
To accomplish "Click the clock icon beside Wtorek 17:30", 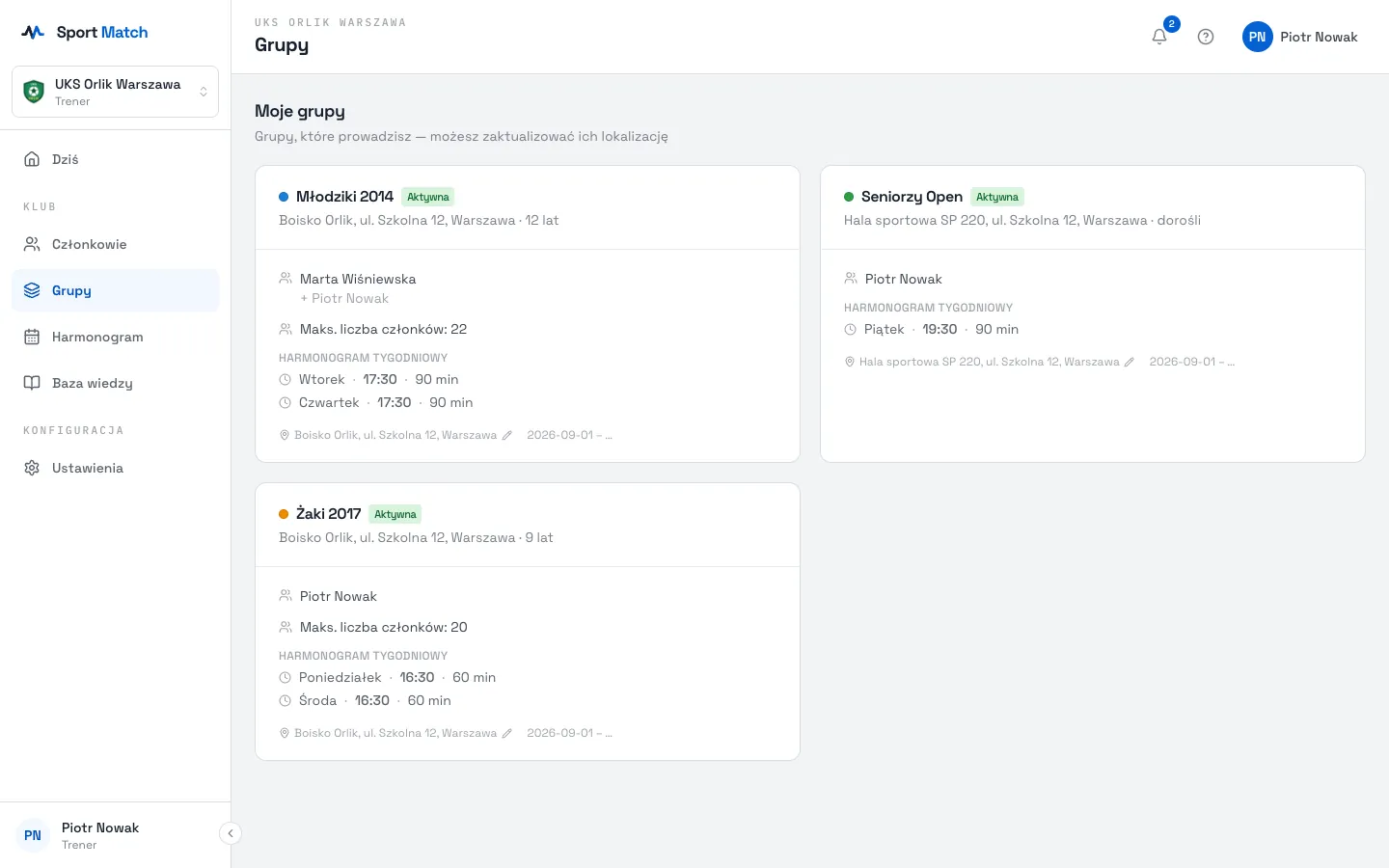I will coord(285,379).
